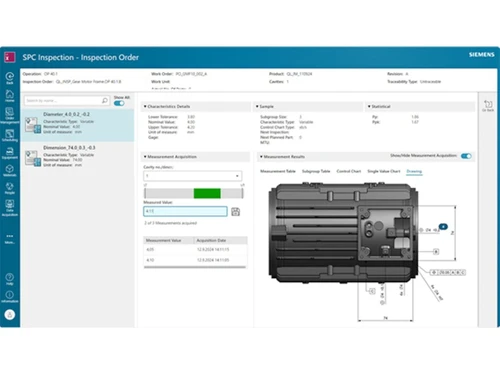Switch to the Single Value Chart tab
This screenshot has width=500, height=375.
click(x=384, y=171)
